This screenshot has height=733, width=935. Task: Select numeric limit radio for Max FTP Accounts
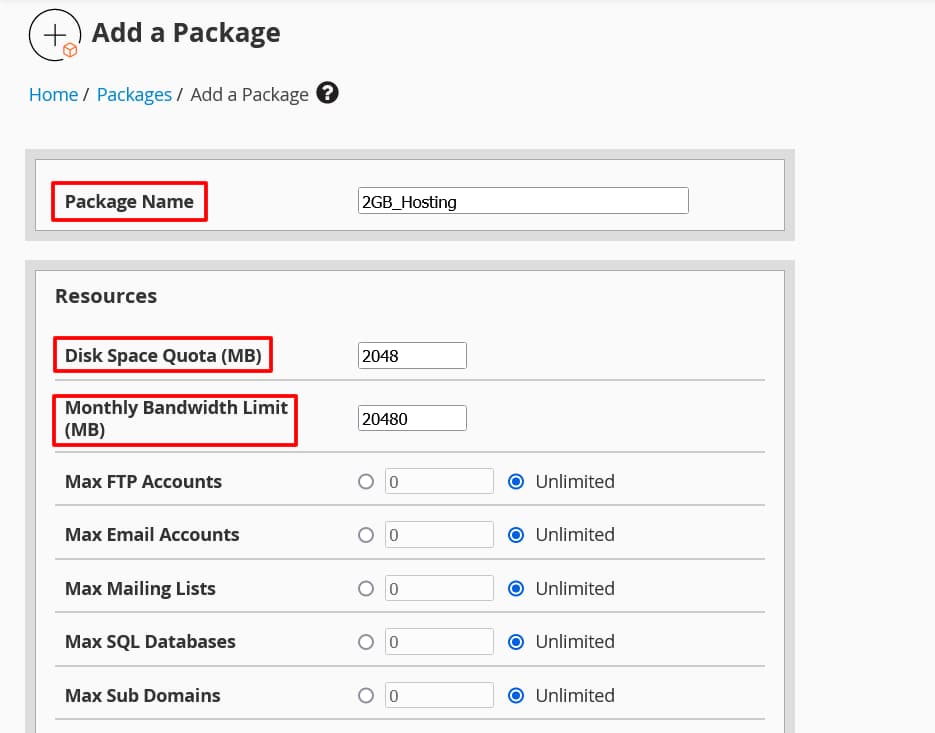point(366,481)
